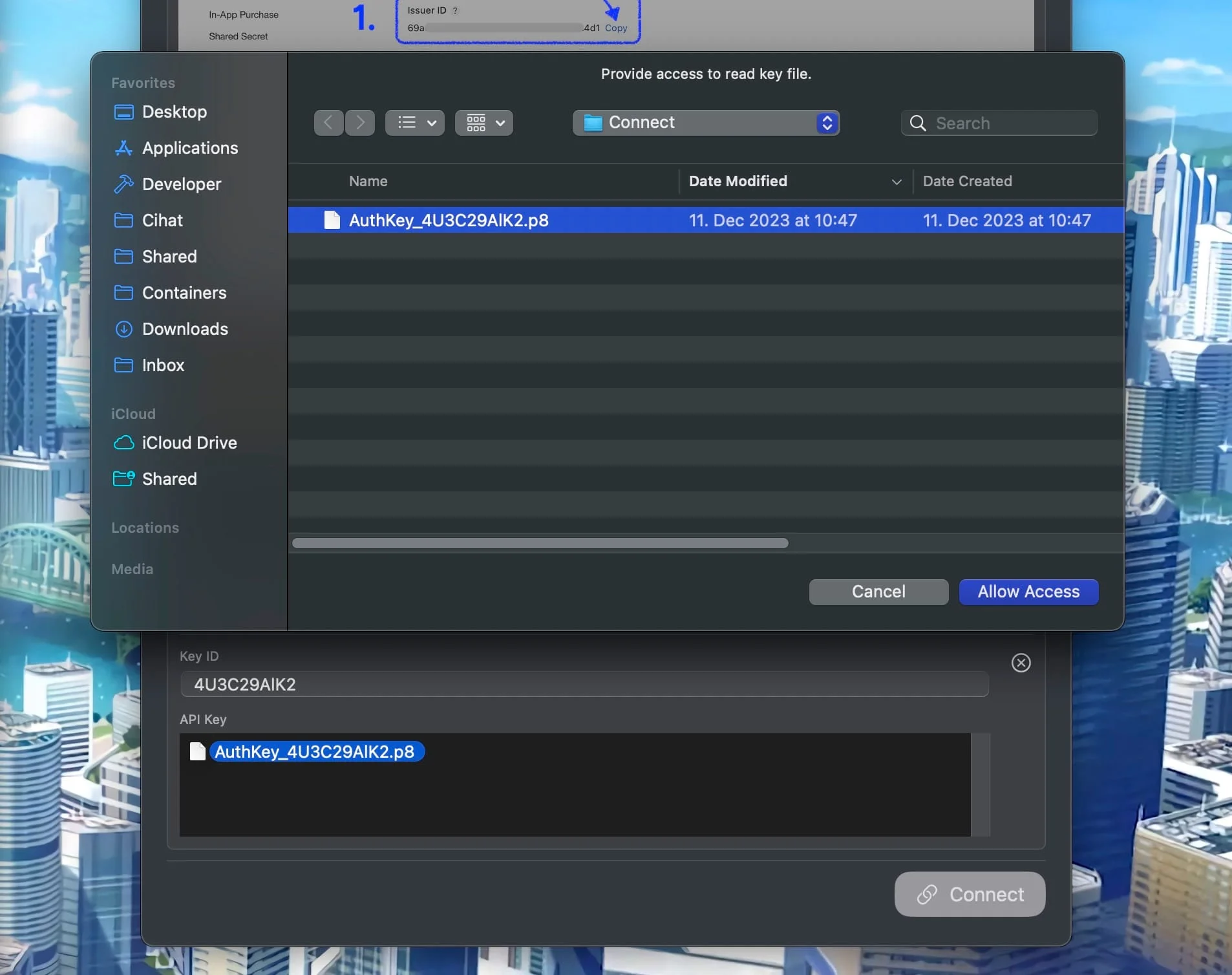Select iCloud Drive in the sidebar
The width and height of the screenshot is (1232, 975).
point(189,443)
